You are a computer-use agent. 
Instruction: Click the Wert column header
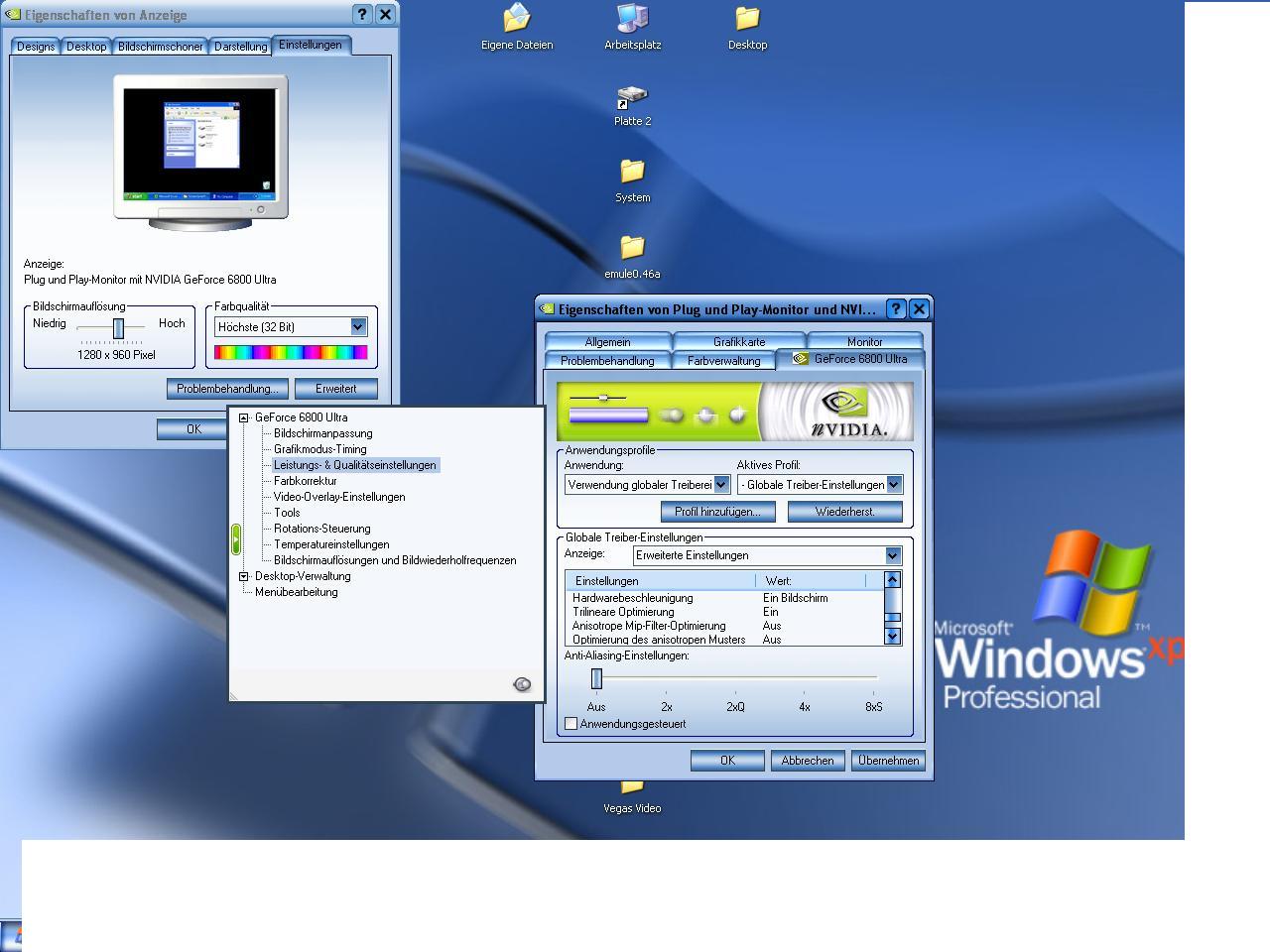click(811, 581)
